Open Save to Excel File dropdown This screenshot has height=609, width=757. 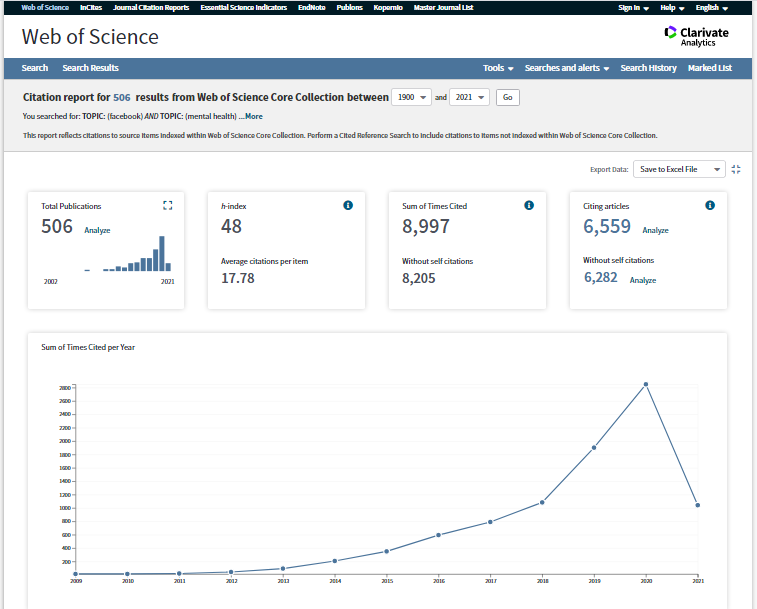(x=679, y=169)
